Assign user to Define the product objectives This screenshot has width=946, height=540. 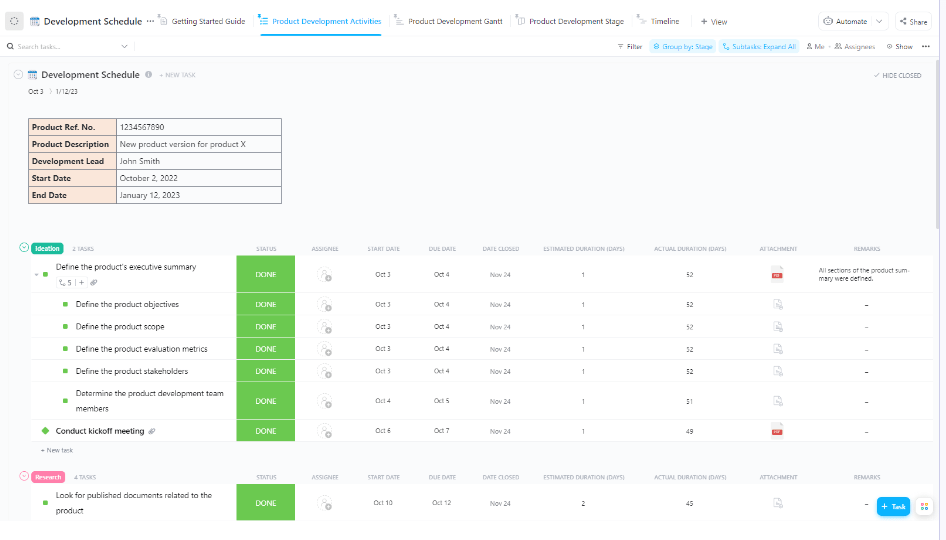tap(325, 305)
